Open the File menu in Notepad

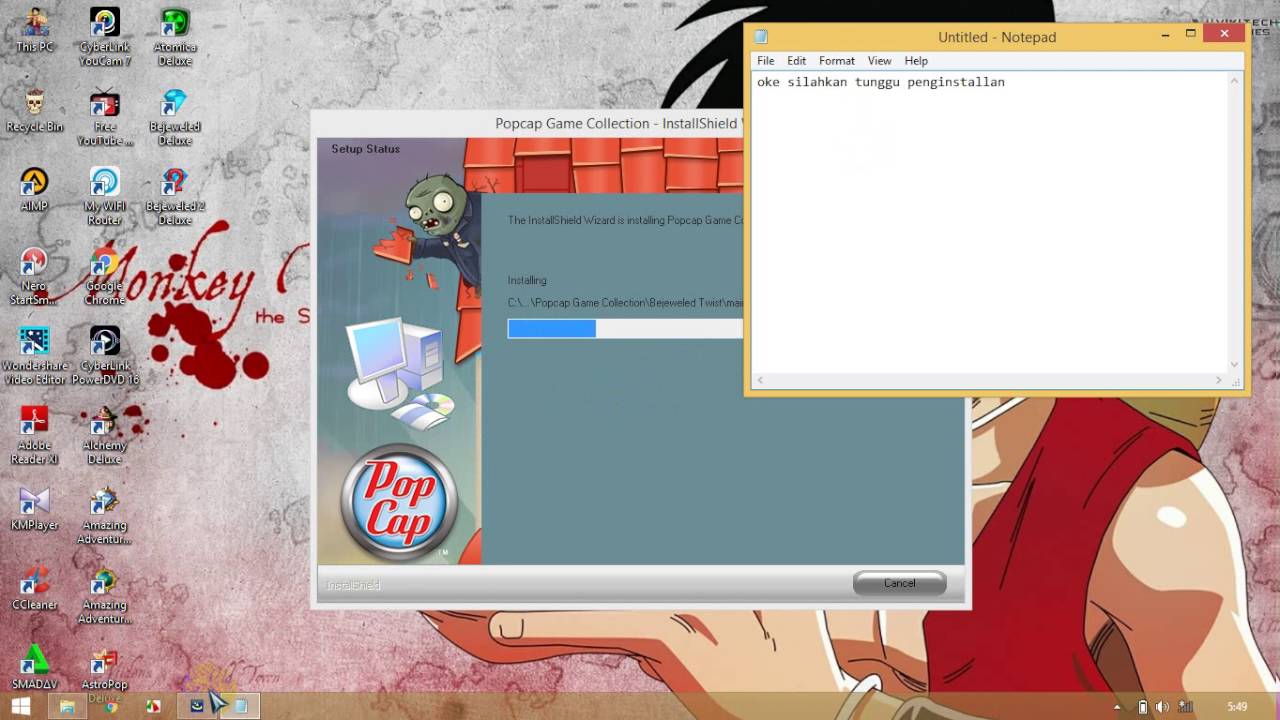pos(765,61)
